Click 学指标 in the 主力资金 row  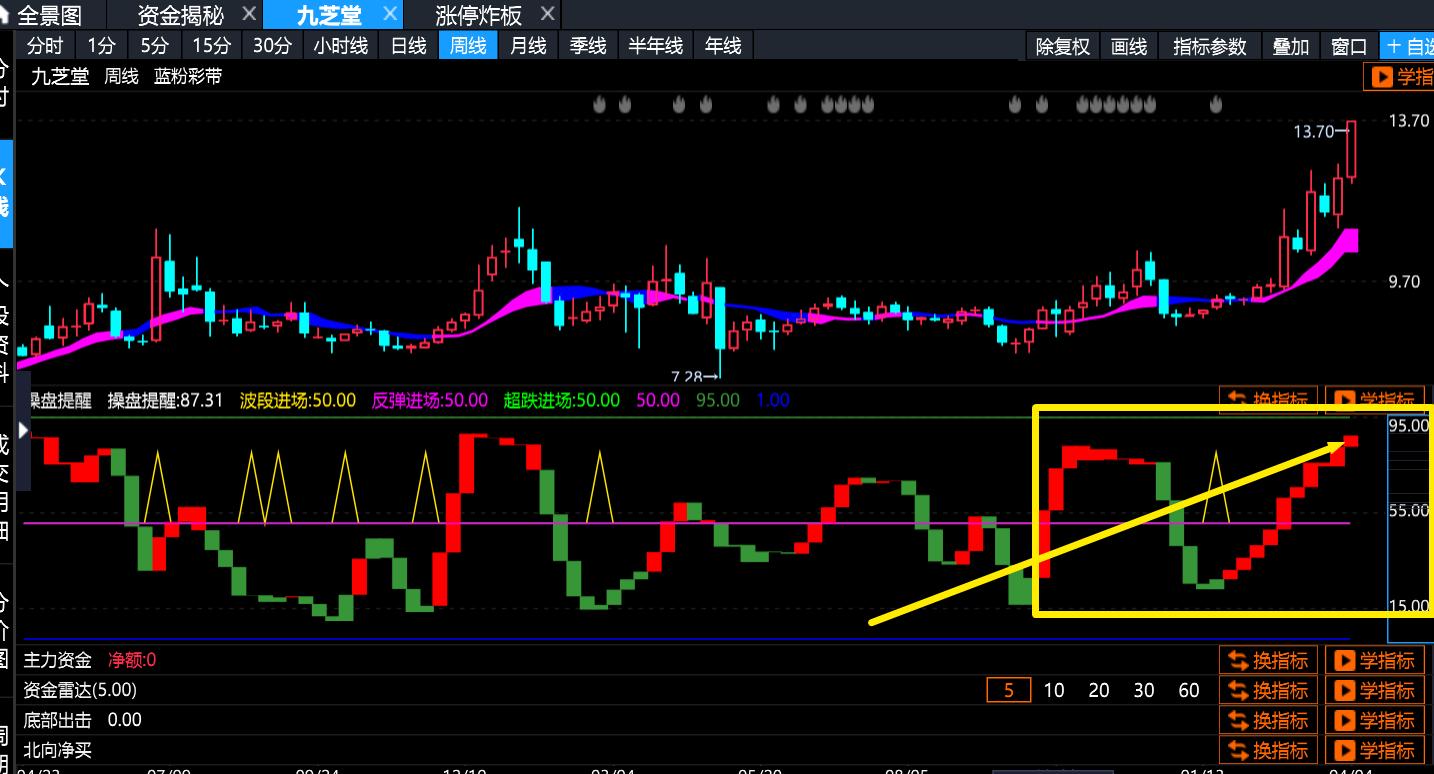(x=1377, y=660)
